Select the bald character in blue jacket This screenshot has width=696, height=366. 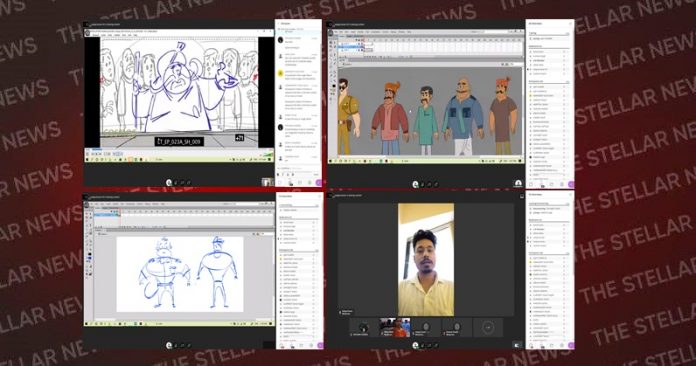tap(463, 115)
